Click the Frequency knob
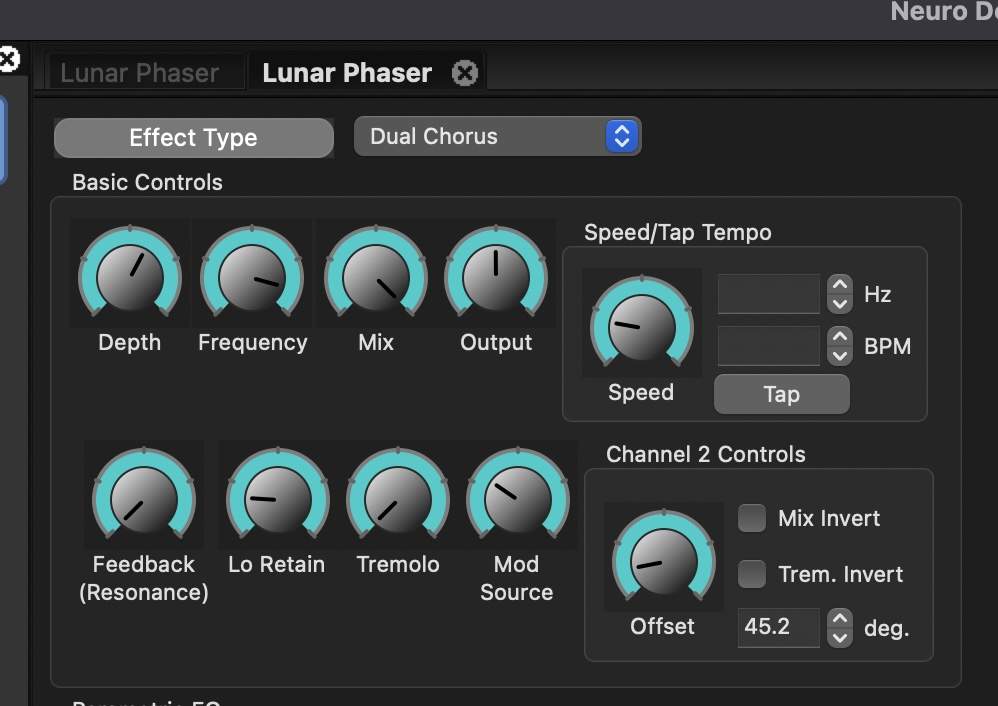 [252, 274]
